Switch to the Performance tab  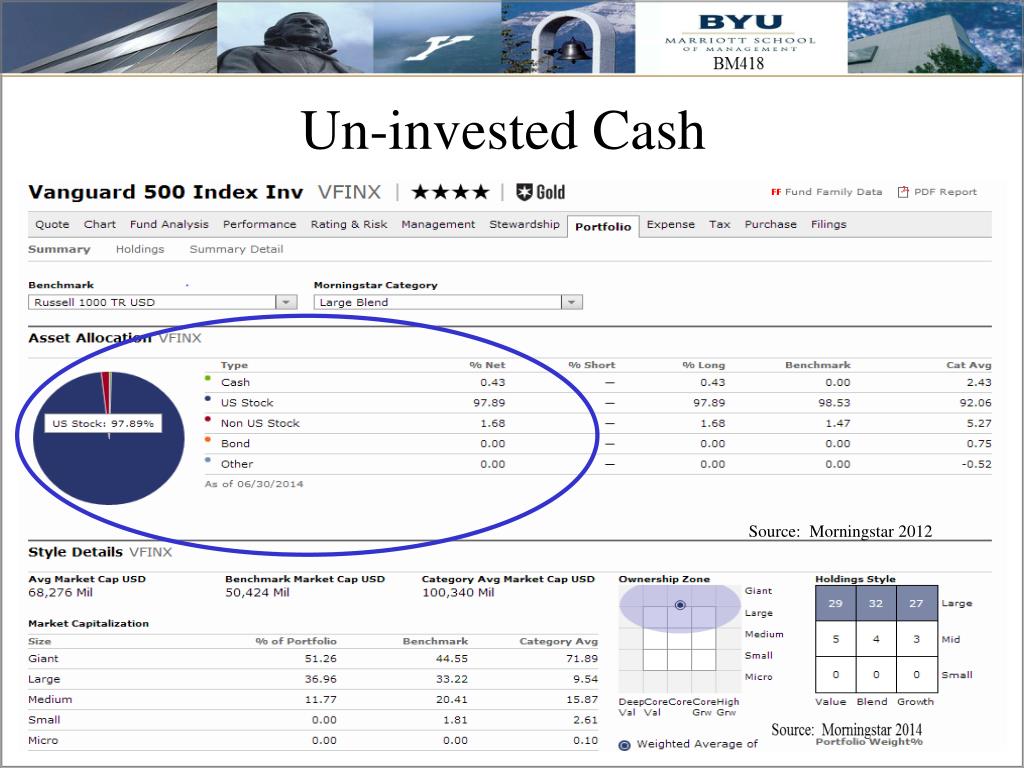[x=259, y=224]
